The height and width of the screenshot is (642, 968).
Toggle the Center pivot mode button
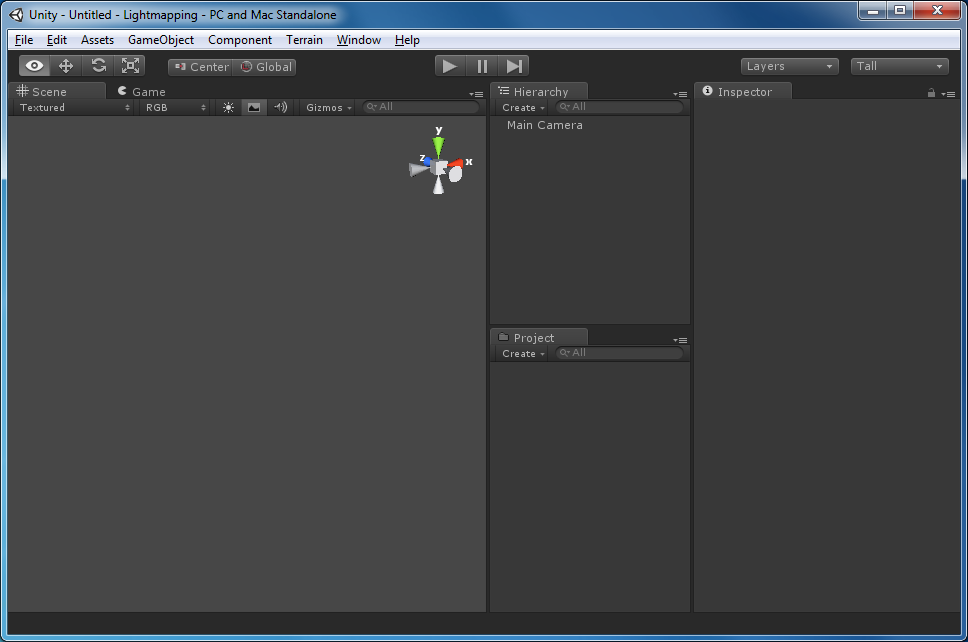(x=201, y=67)
